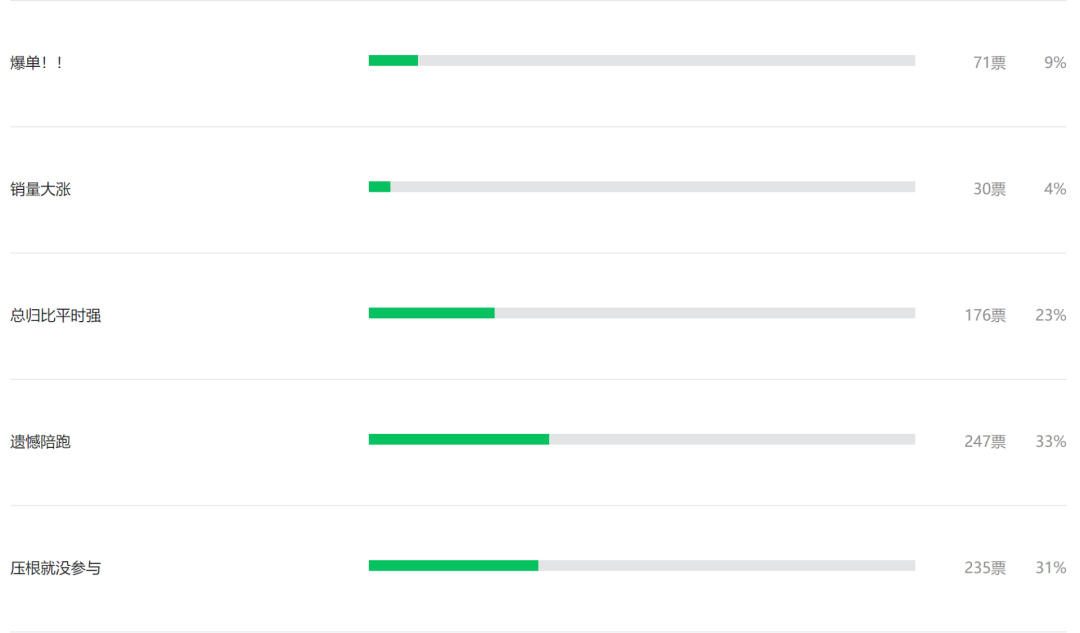
Task: Select the 总归比平时强 poll option
Action: point(56,315)
